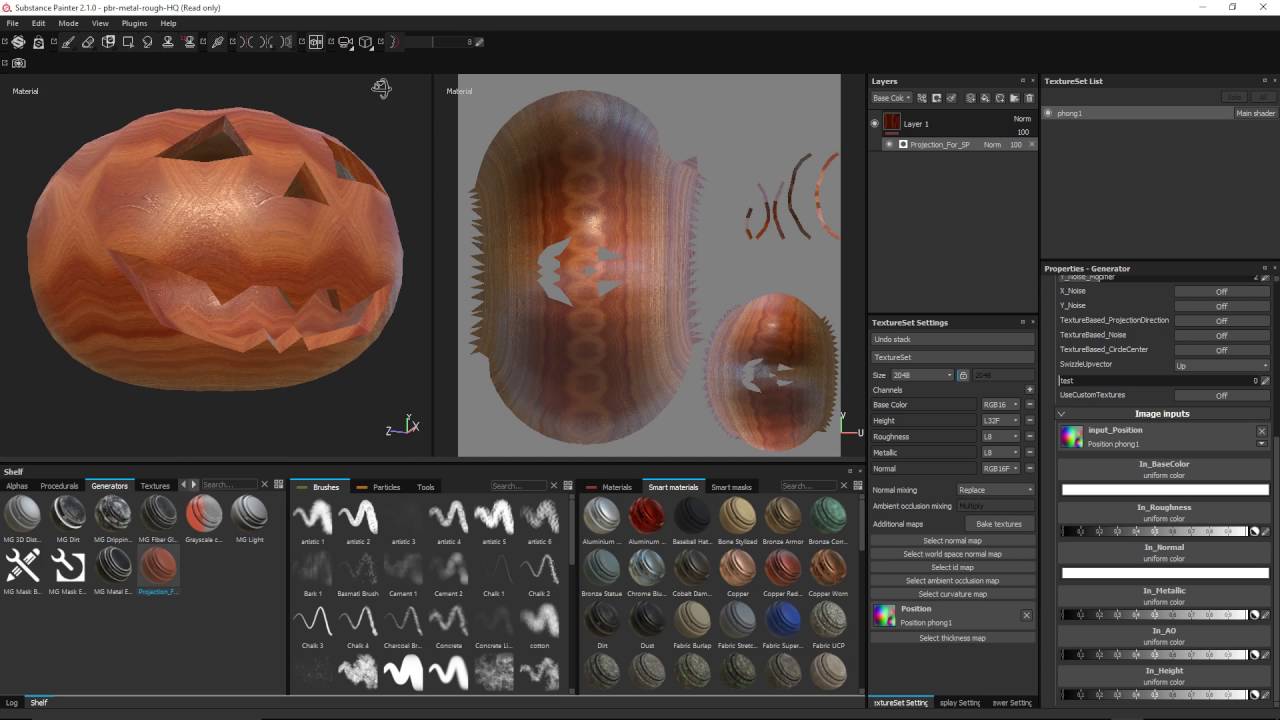Screen dimensions: 1280x720
Task: Toggle Y_Noise Off switch
Action: [x=1221, y=306]
